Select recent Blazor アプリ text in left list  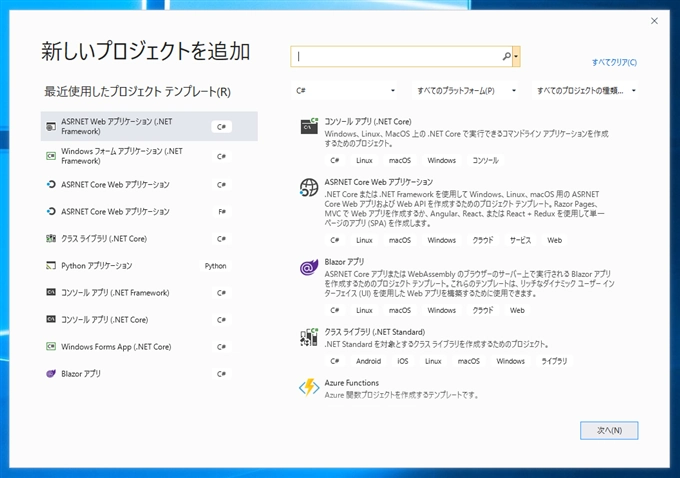coord(81,373)
